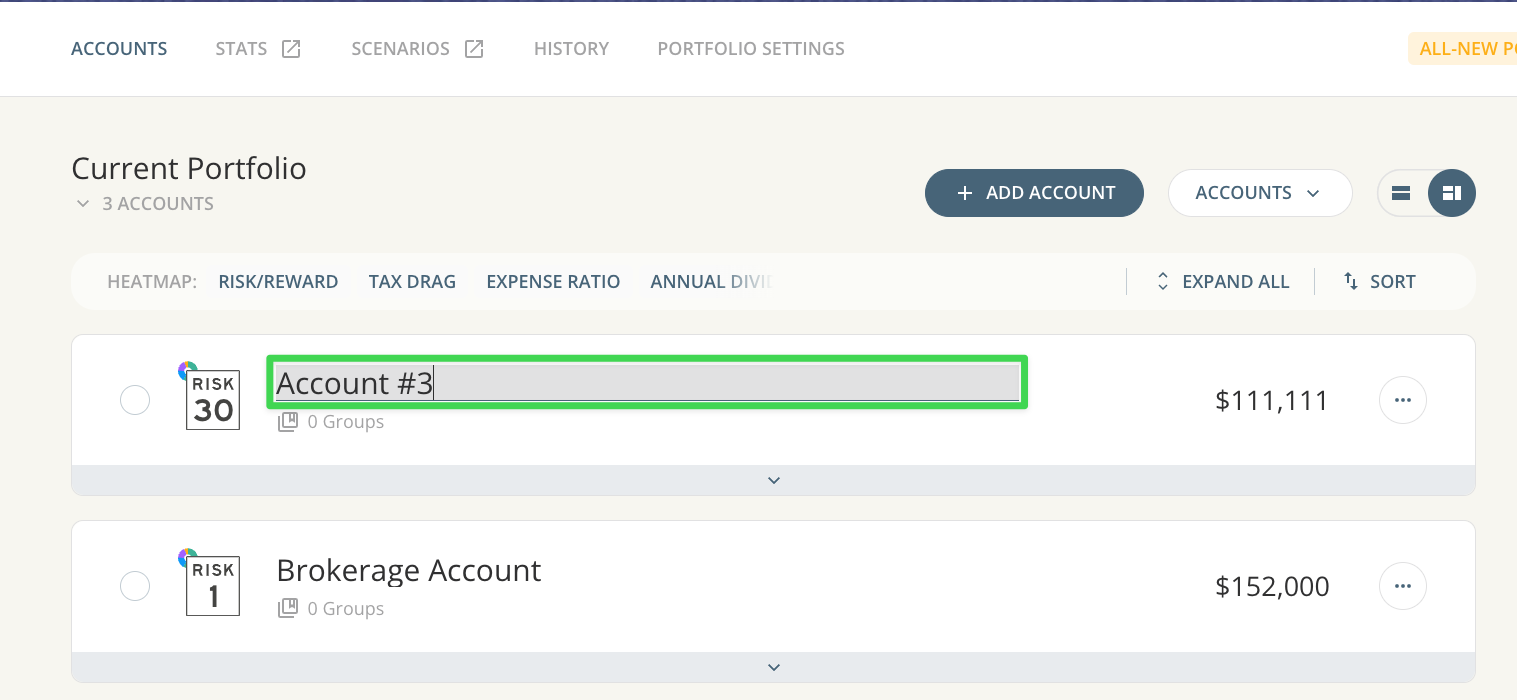
Task: Click the RISK 1 badge on Brokerage Account
Action: (212, 585)
